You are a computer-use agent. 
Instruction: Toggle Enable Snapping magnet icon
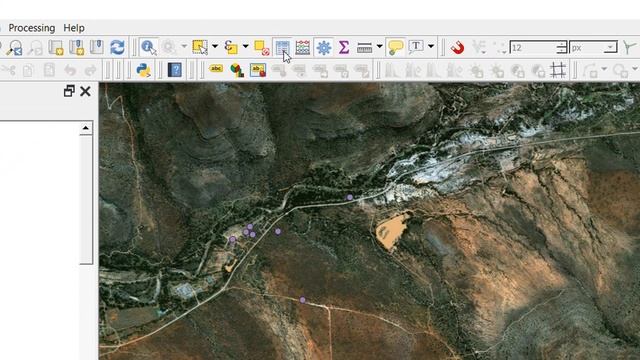click(458, 47)
